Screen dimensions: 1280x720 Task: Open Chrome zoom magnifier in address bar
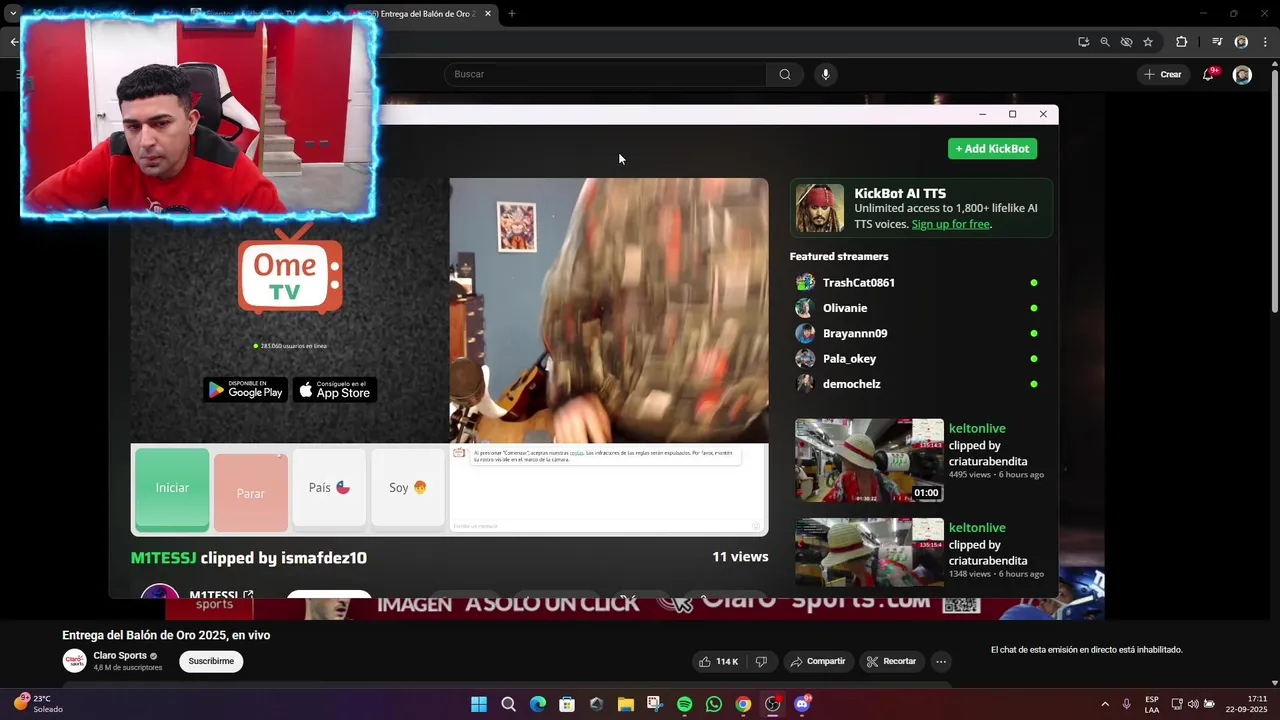point(1105,42)
